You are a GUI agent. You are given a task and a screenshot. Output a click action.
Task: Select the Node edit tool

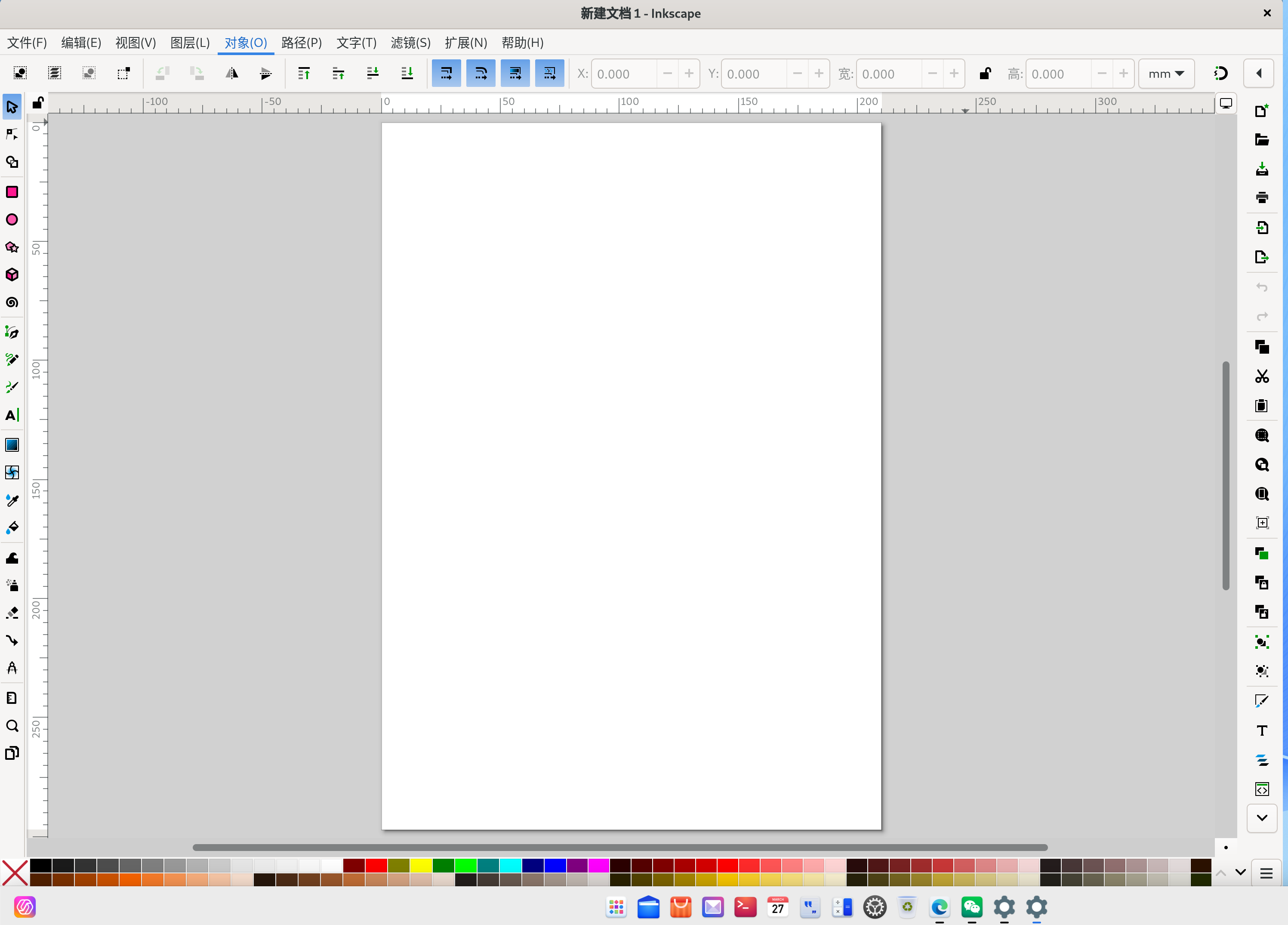[12, 135]
